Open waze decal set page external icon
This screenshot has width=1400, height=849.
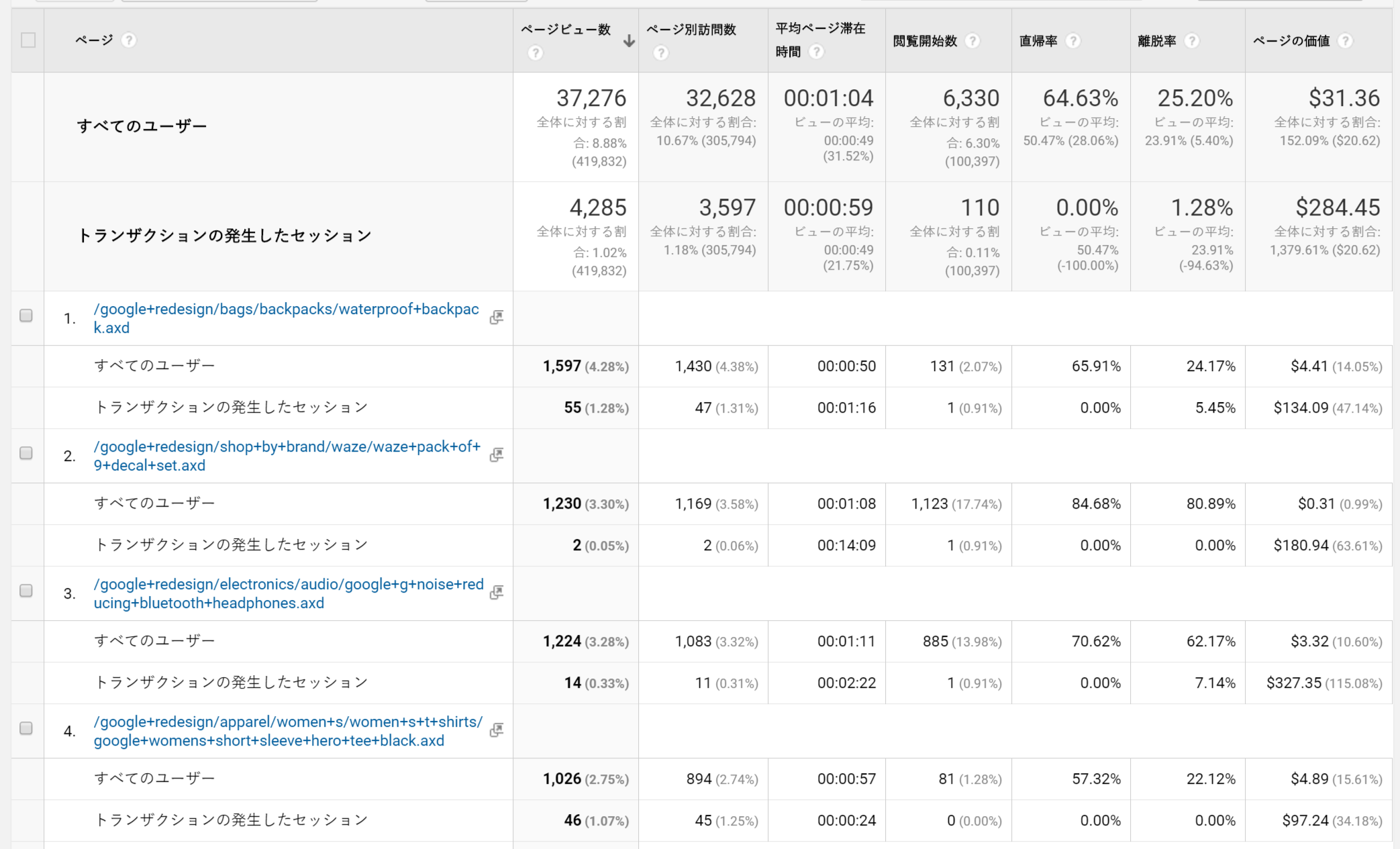pyautogui.click(x=497, y=455)
